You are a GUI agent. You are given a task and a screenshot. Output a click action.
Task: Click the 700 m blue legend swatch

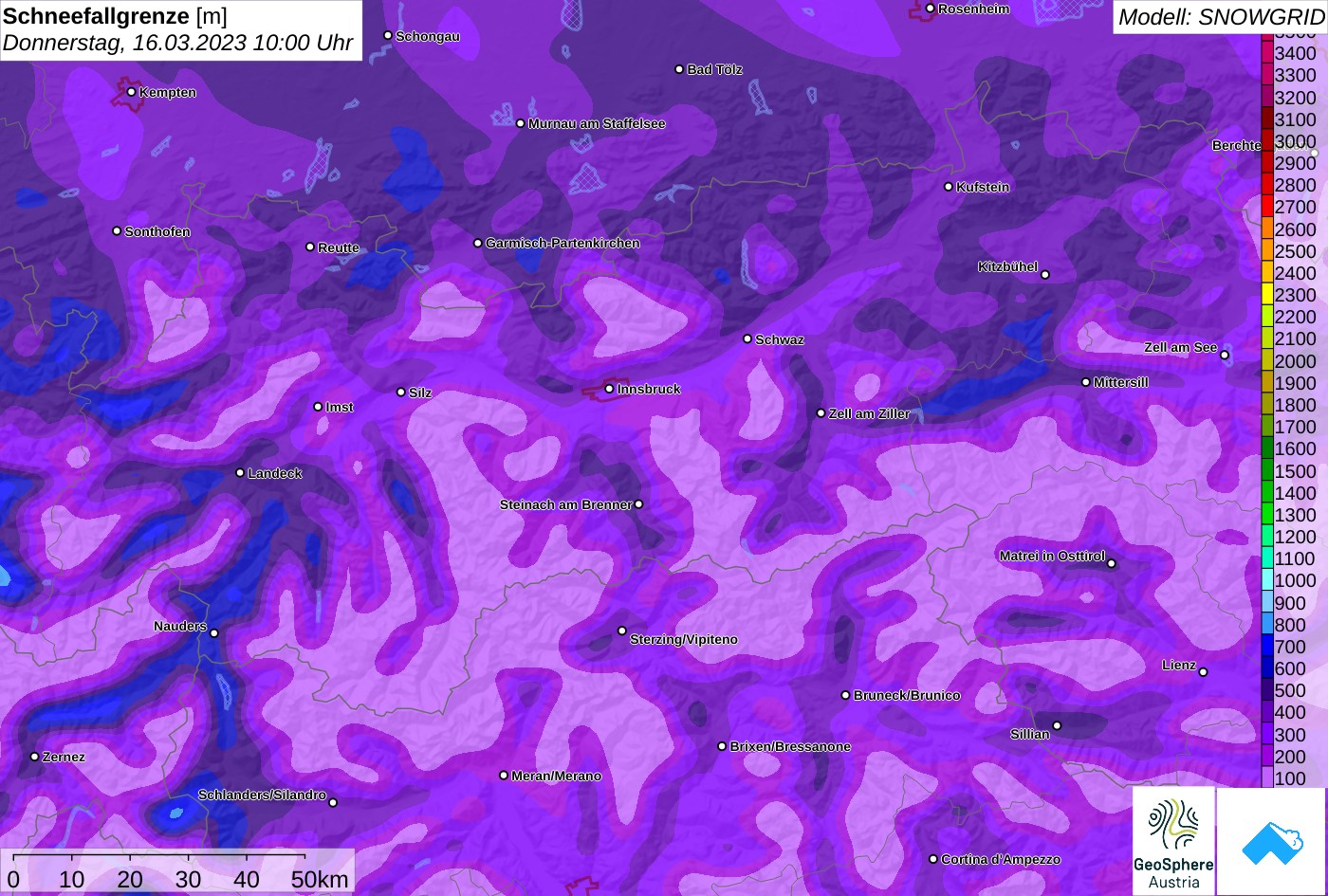click(x=1266, y=647)
